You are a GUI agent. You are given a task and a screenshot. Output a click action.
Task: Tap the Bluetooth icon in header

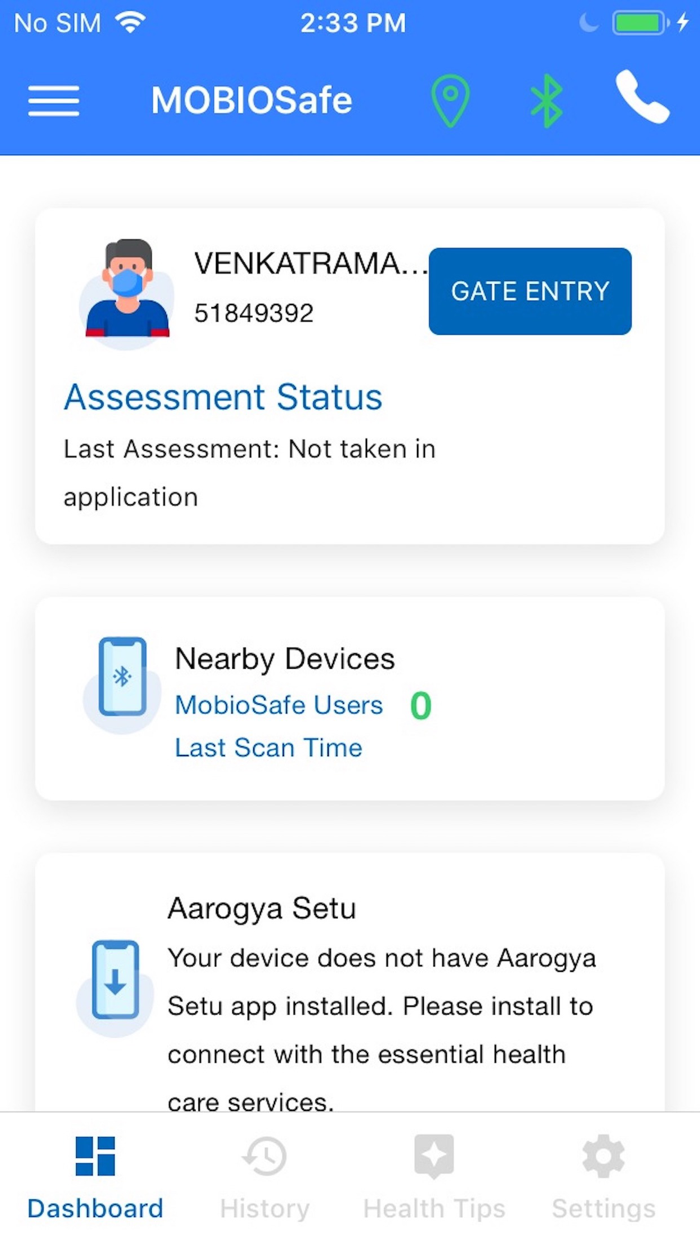(x=546, y=100)
